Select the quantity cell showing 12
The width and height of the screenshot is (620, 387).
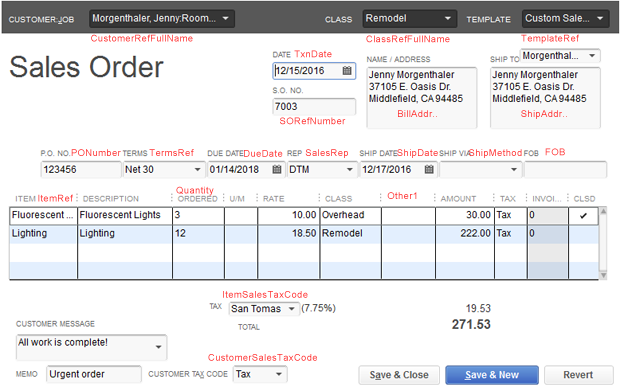(198, 234)
